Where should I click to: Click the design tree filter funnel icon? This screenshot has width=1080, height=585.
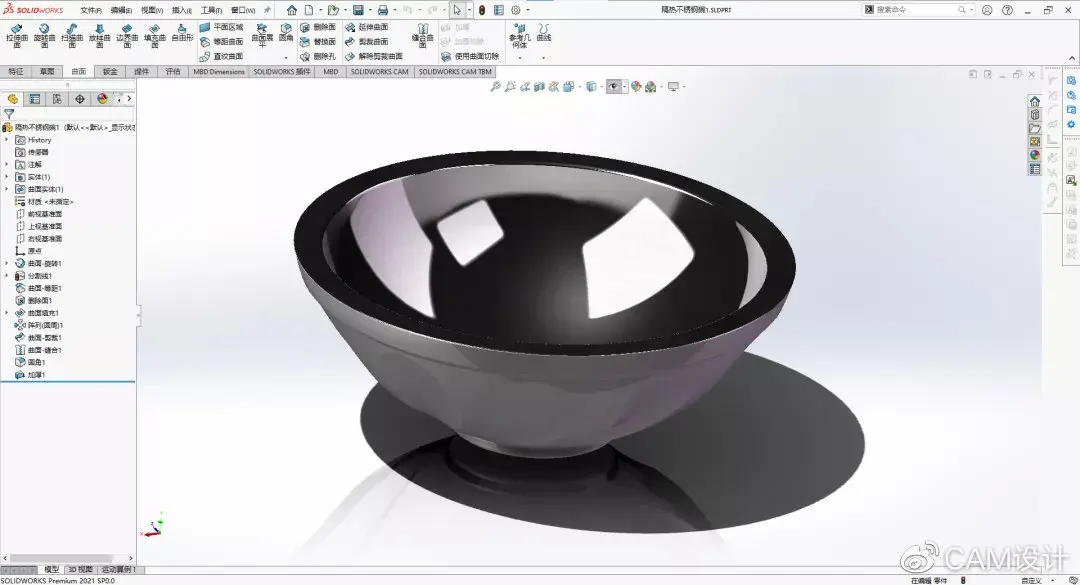pyautogui.click(x=9, y=114)
